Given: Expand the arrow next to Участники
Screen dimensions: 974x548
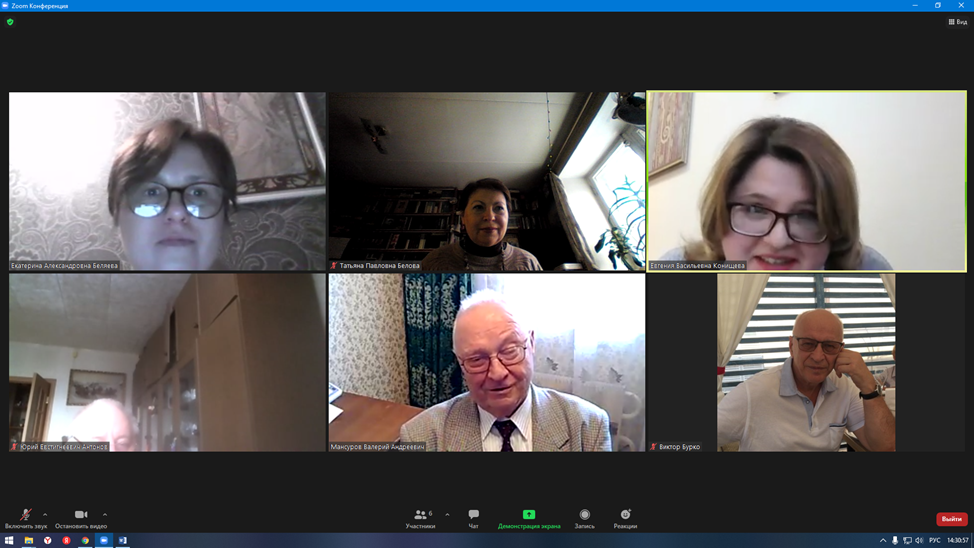Looking at the screenshot, I should coord(447,515).
